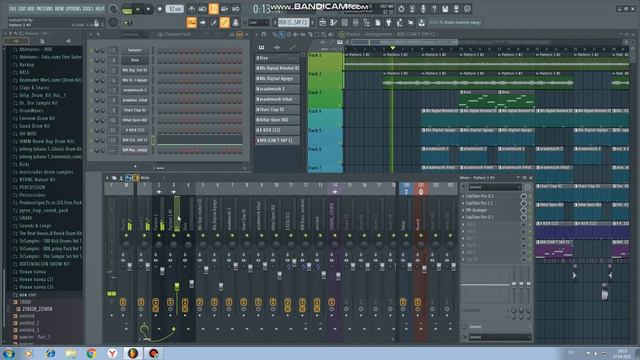Open the Piano roll view icon

(333, 22)
